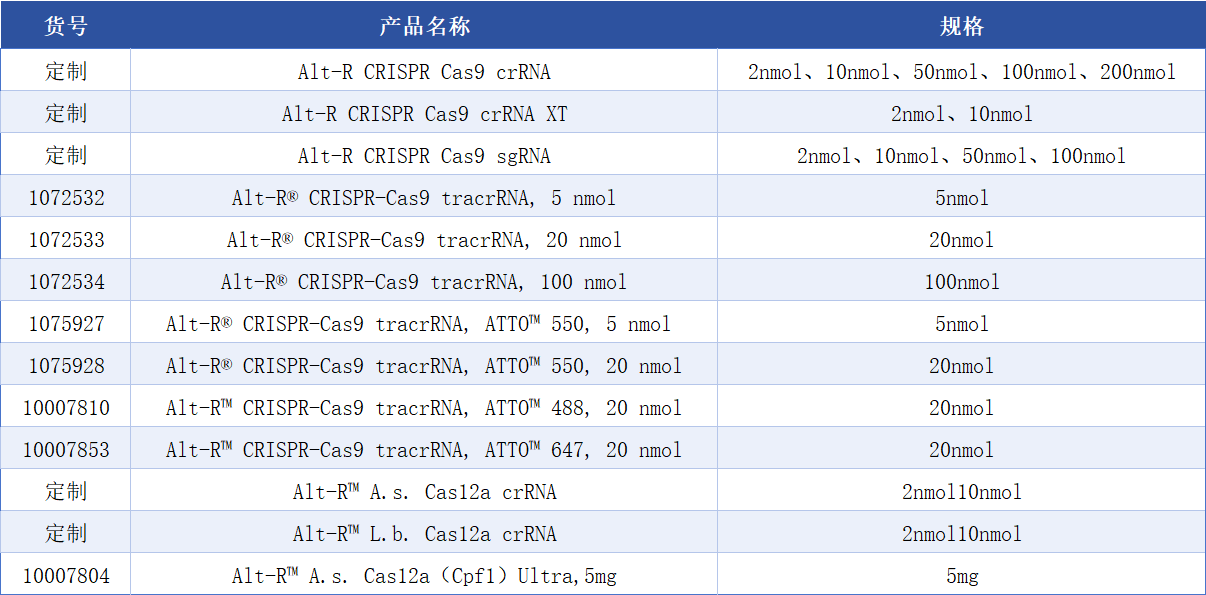The image size is (1206, 595).
Task: Click the 产品名称 column header
Action: click(424, 26)
